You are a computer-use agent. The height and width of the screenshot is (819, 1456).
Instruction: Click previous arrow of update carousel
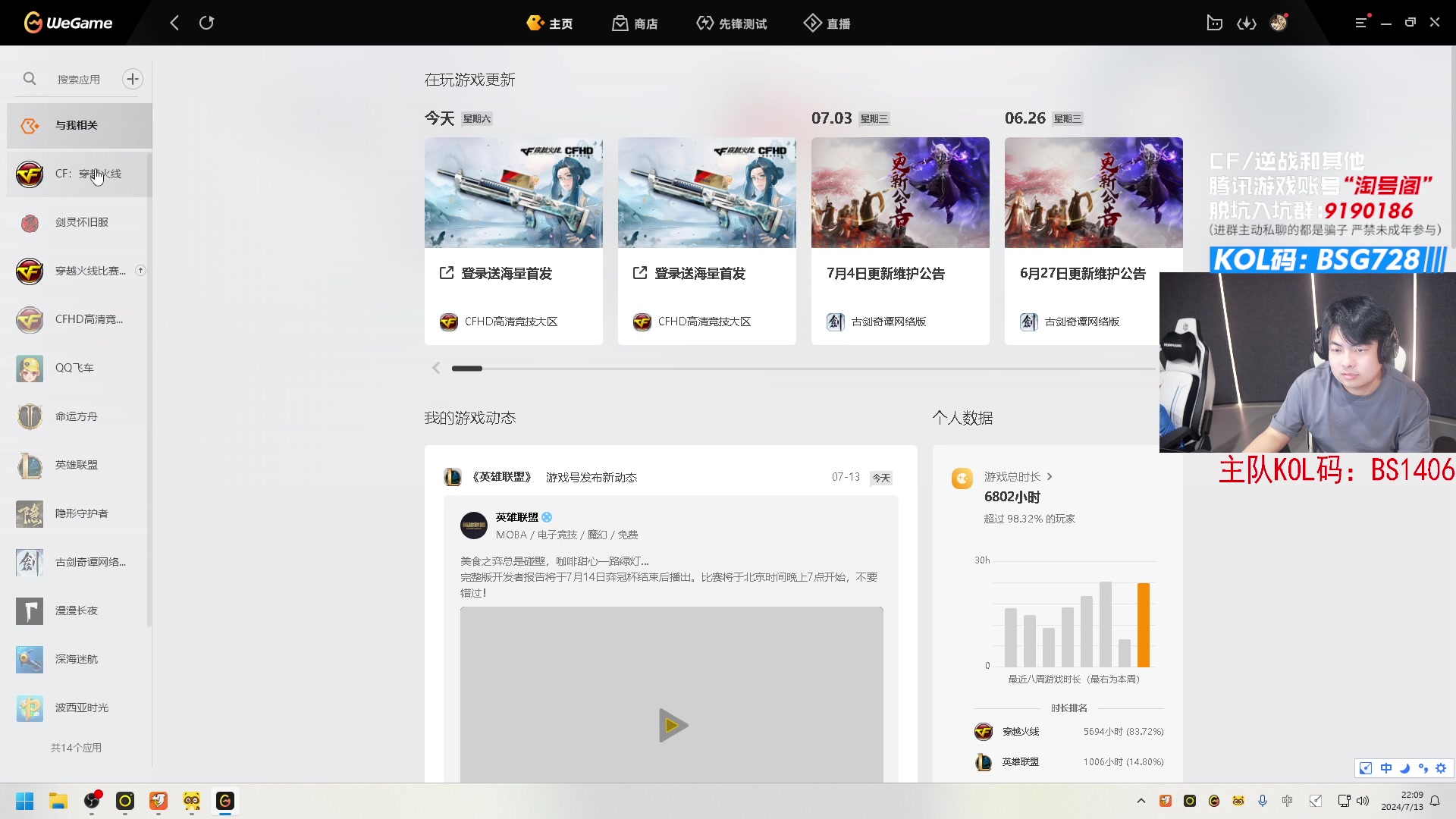click(x=436, y=368)
